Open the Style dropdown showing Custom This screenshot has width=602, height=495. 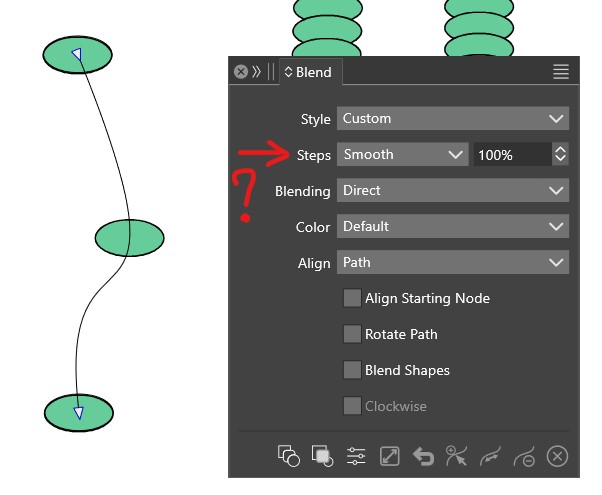tap(453, 118)
